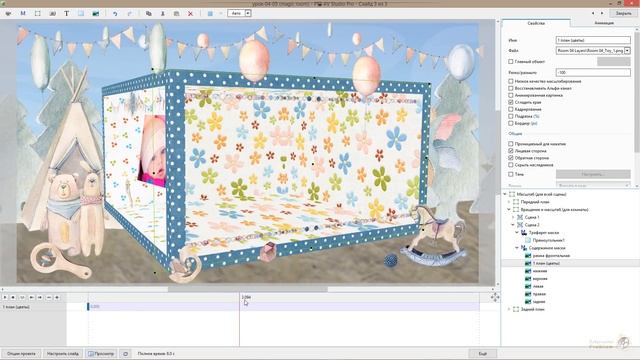The image size is (640, 360).
Task: Uncheck the Лицевая сторона checkbox
Action: pos(511,151)
